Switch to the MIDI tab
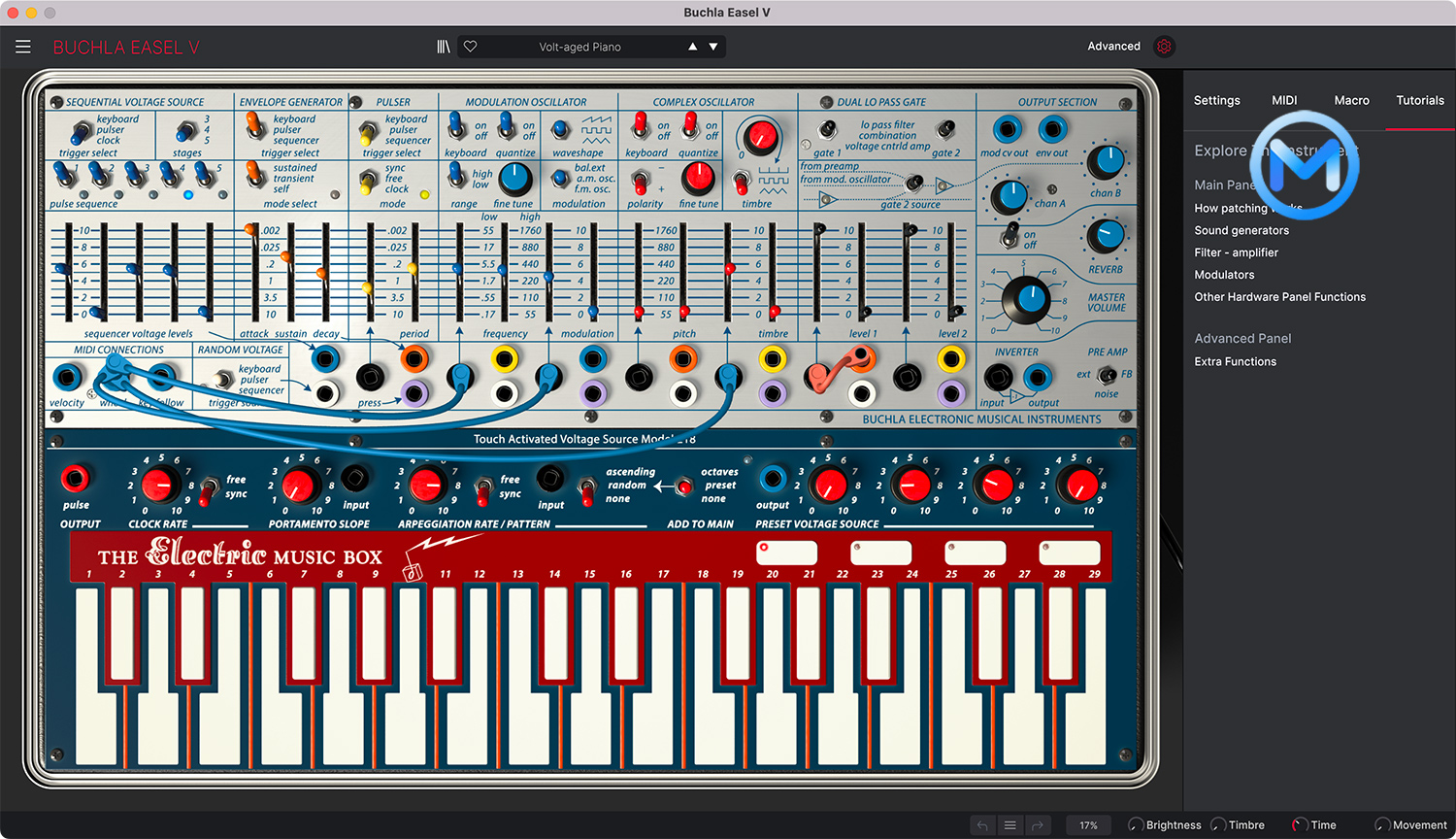 (1284, 100)
